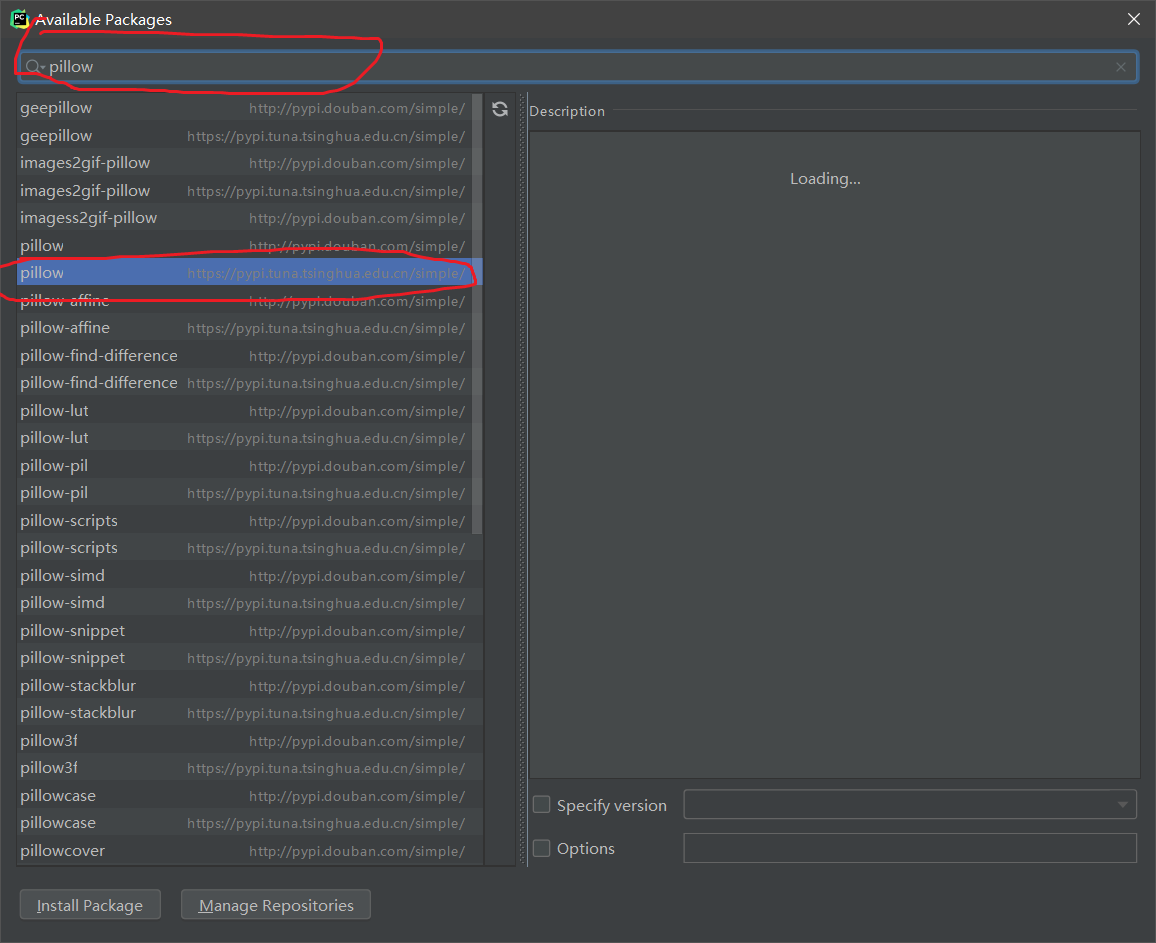
Task: Select pillow-simd from the douban repository
Action: coord(249,576)
